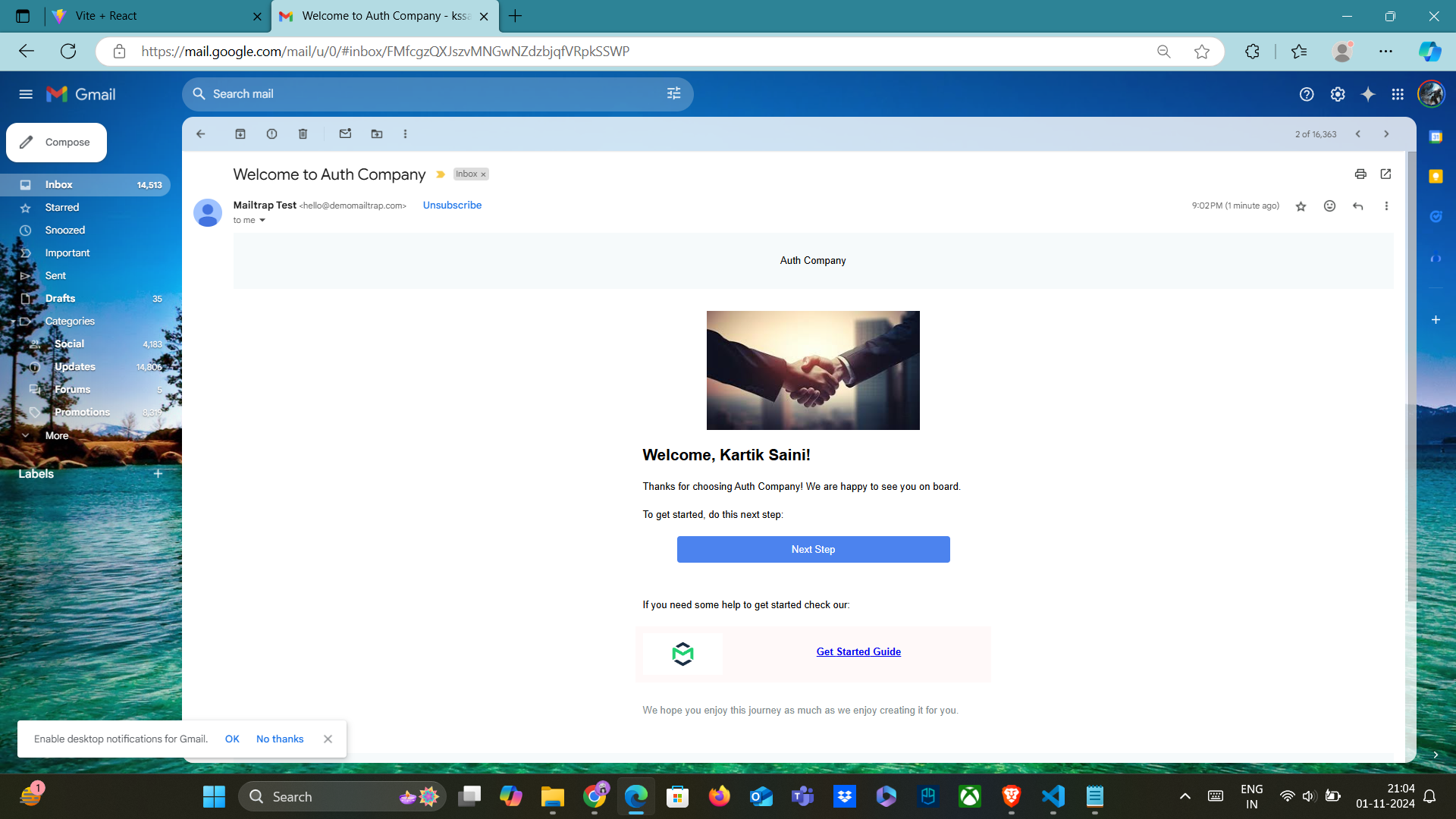Image resolution: width=1456 pixels, height=819 pixels.
Task: Click OK to enable desktop notifications
Action: click(x=232, y=739)
